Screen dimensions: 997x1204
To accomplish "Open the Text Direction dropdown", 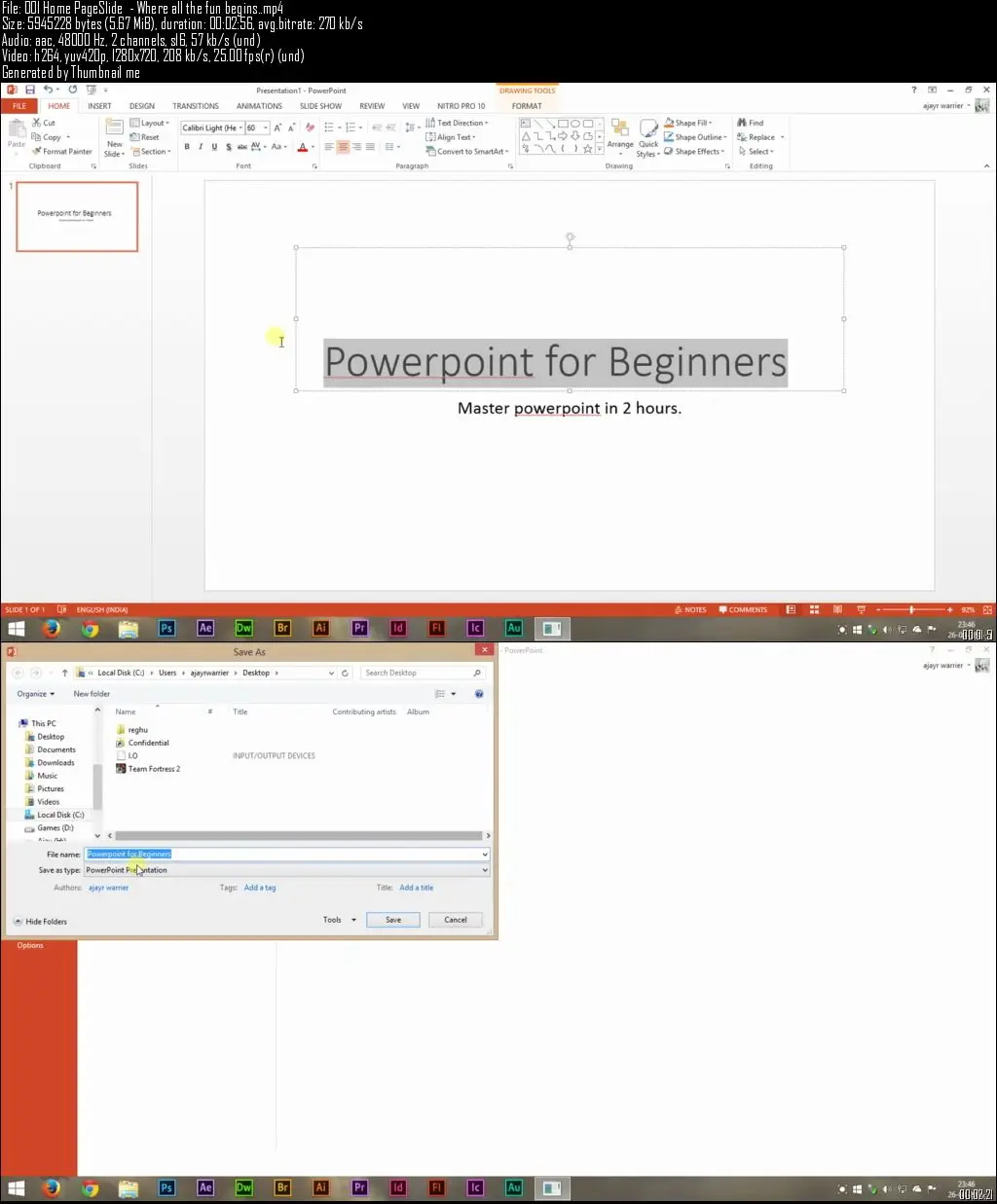I will coord(458,123).
